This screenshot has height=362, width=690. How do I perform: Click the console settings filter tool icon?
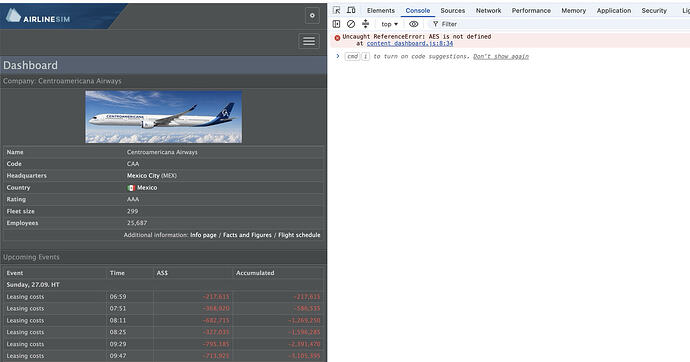click(365, 24)
